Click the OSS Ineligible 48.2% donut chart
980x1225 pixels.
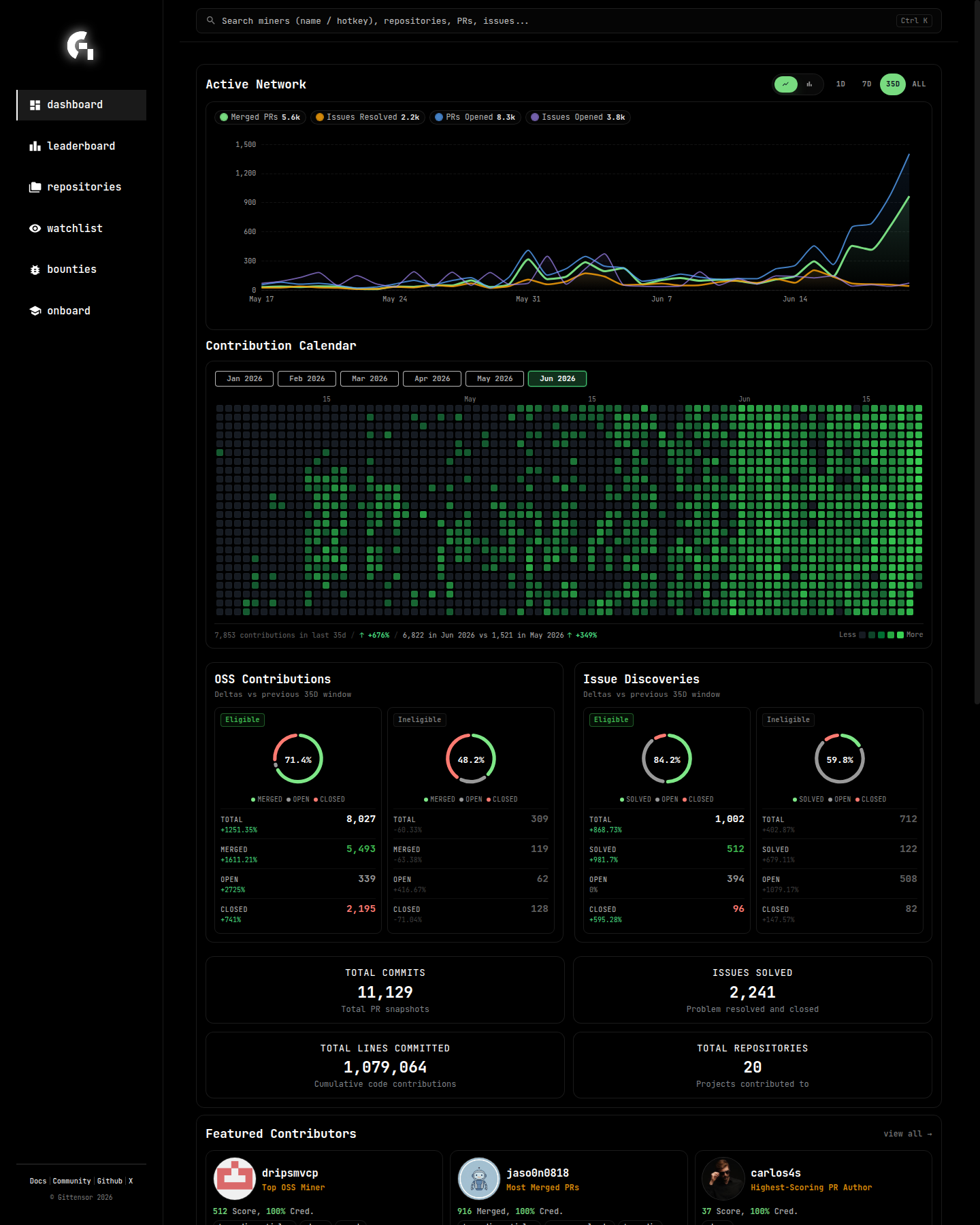click(x=471, y=759)
